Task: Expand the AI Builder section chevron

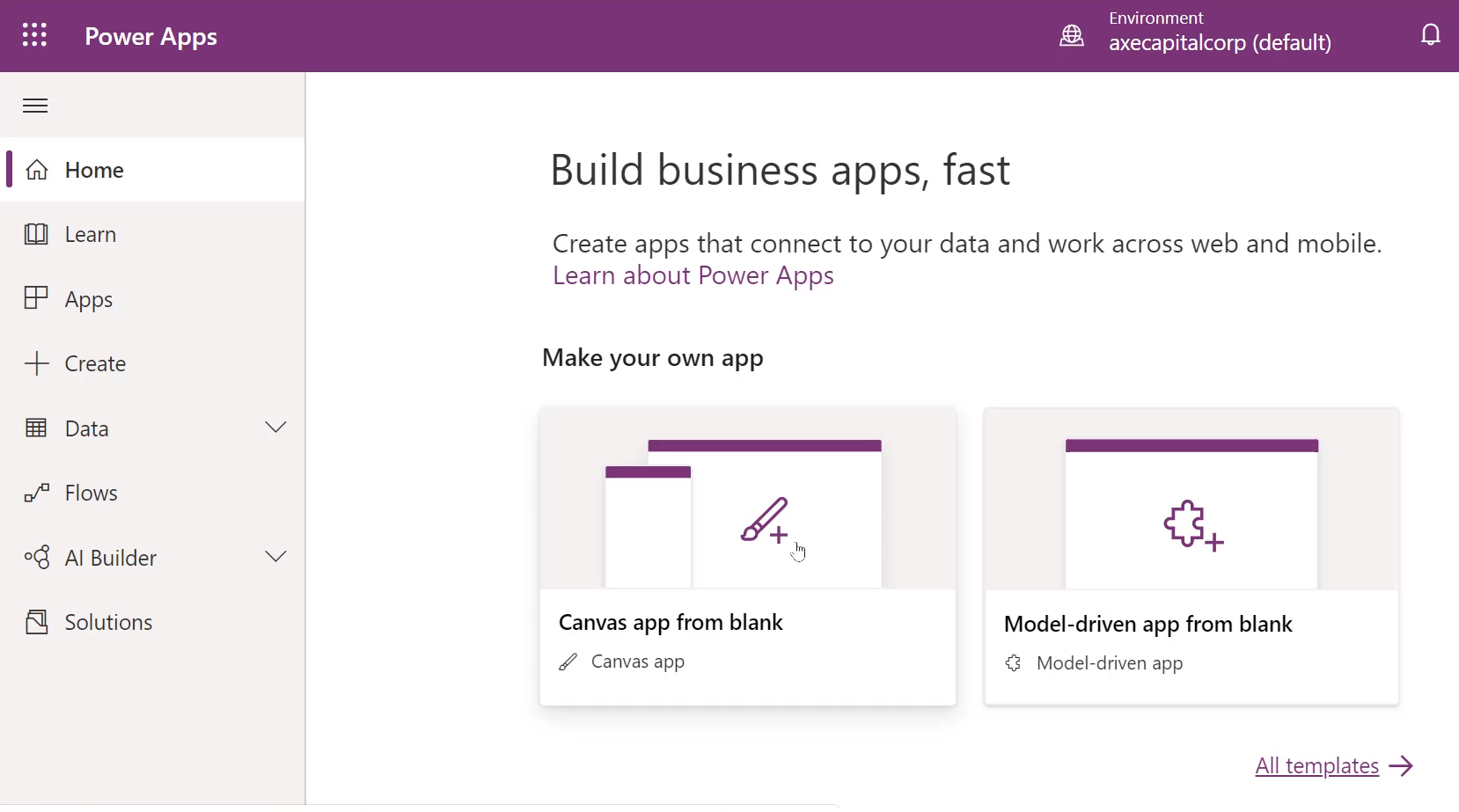Action: [275, 557]
